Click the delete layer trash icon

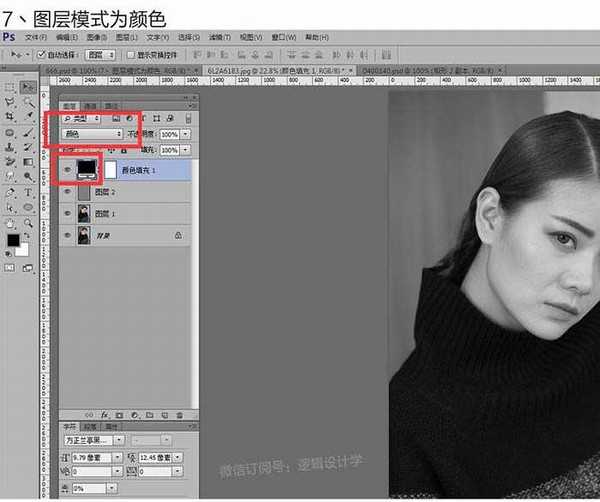click(x=179, y=413)
